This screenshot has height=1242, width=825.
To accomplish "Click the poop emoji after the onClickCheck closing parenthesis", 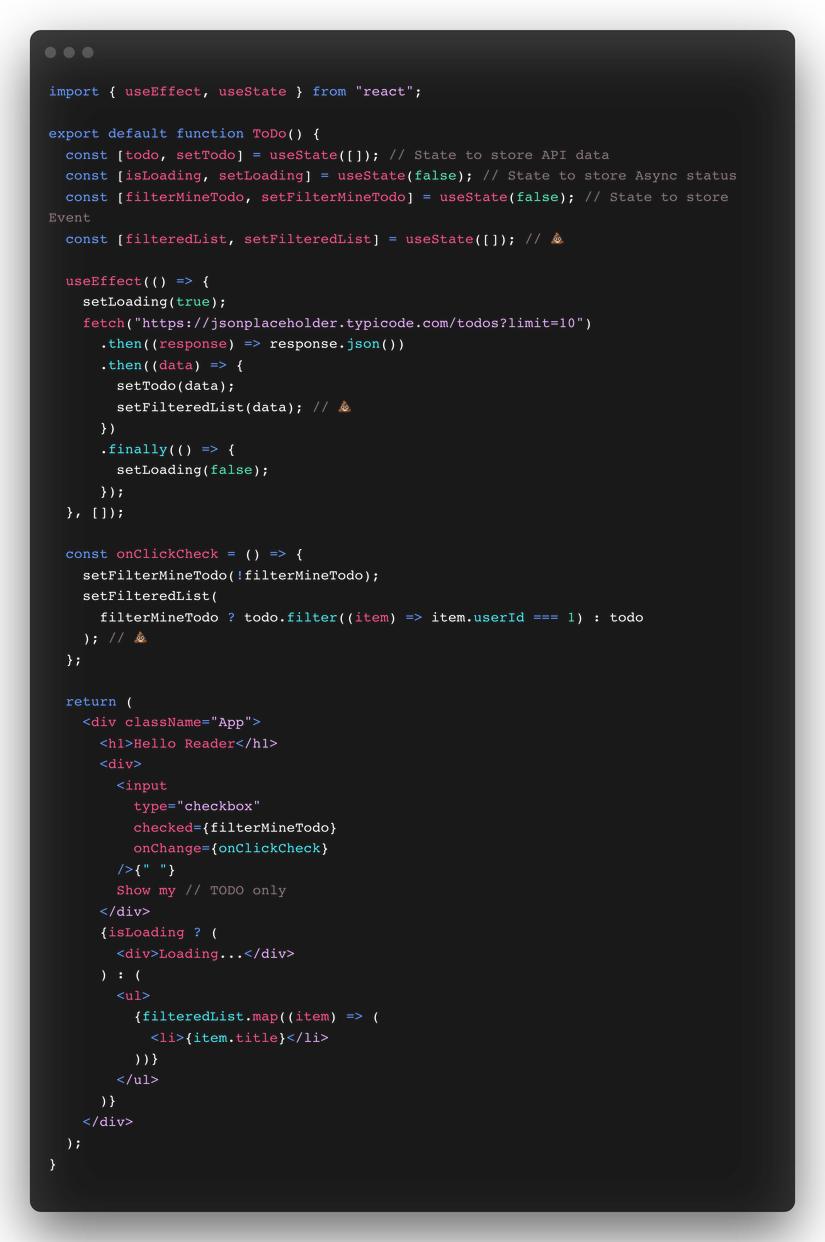I will (x=140, y=637).
